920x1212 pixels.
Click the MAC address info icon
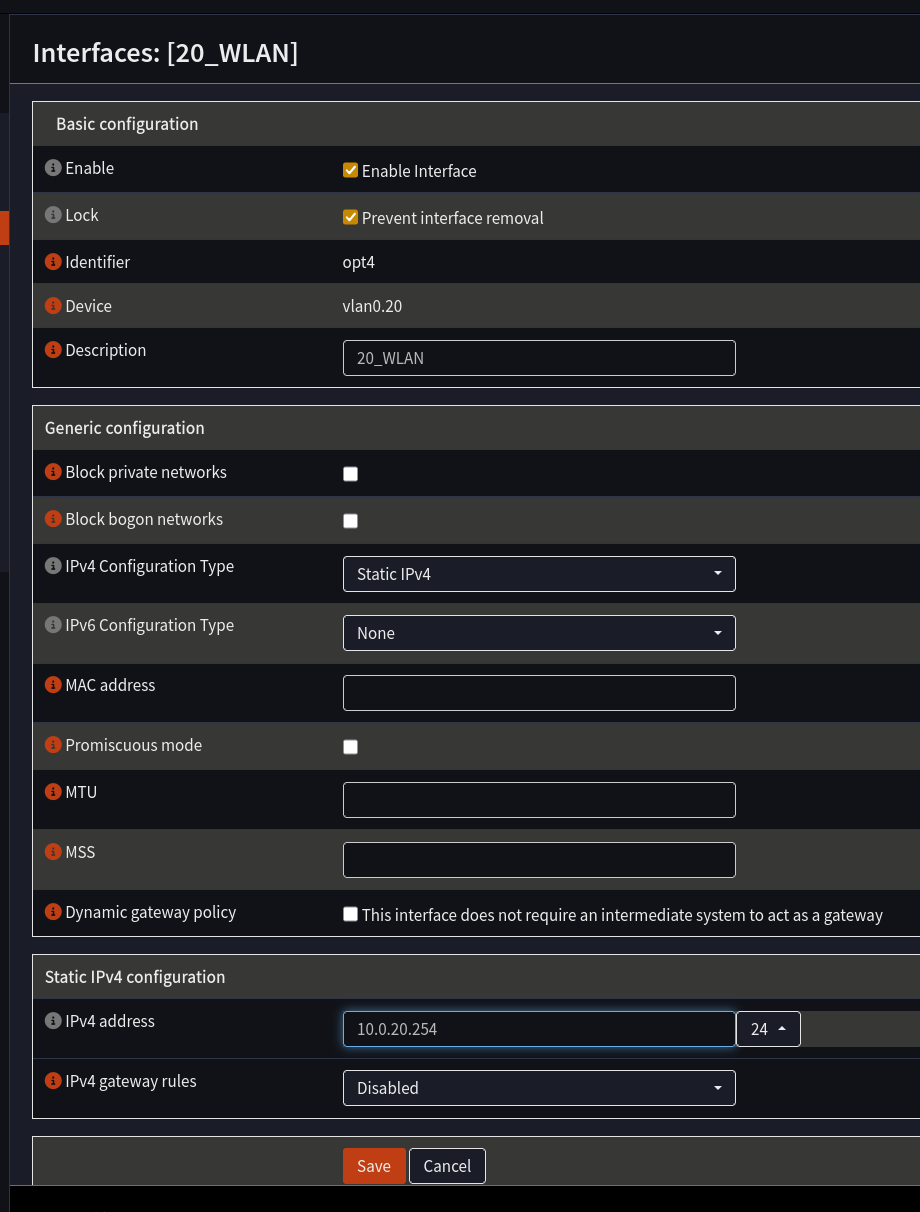click(52, 684)
